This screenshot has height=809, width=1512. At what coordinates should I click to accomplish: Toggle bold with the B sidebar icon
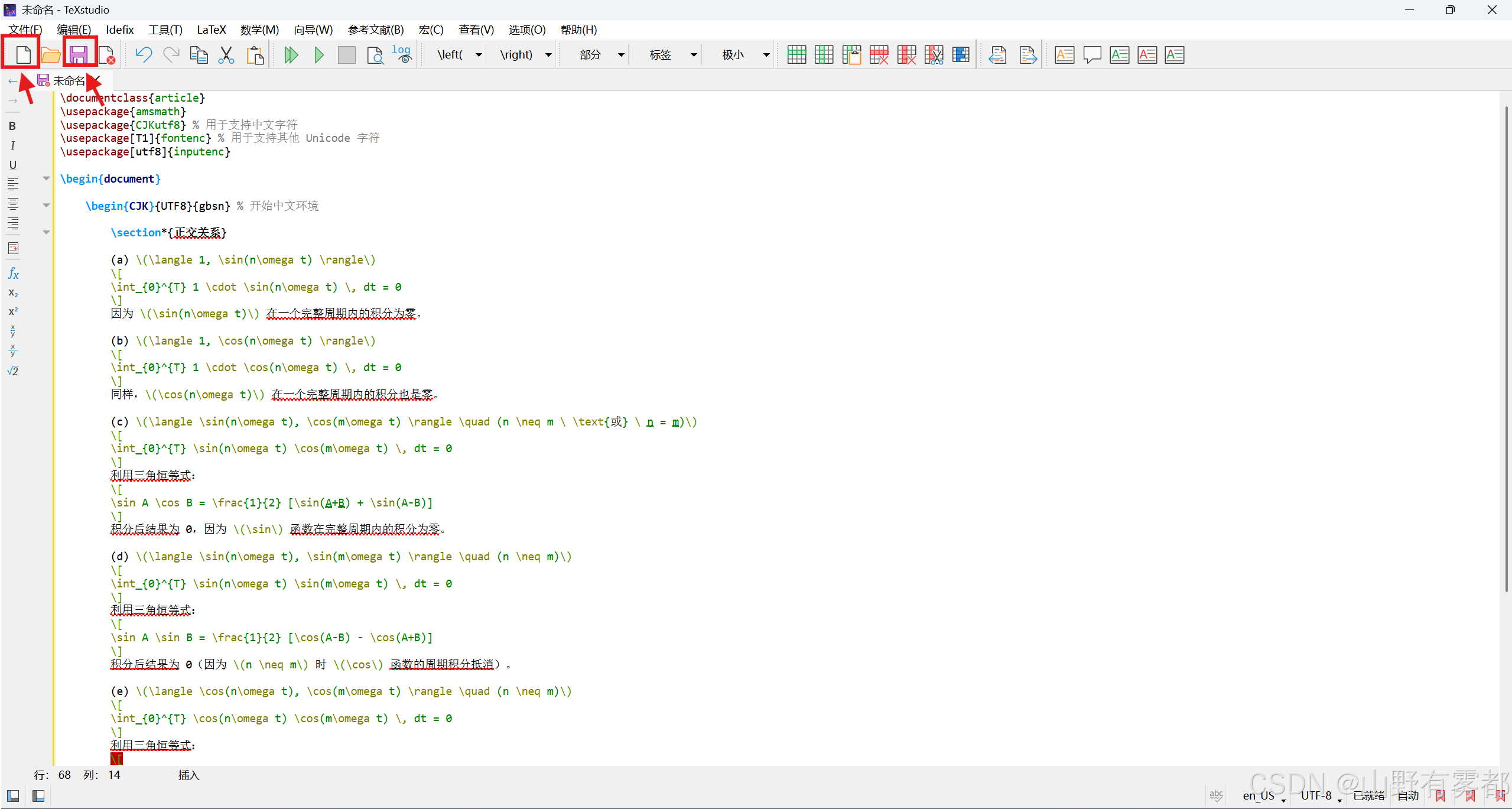pos(12,126)
